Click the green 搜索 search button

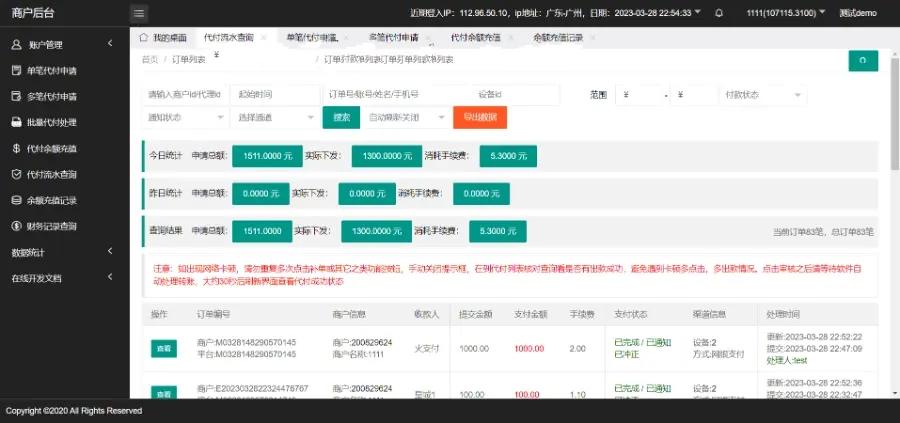click(341, 117)
